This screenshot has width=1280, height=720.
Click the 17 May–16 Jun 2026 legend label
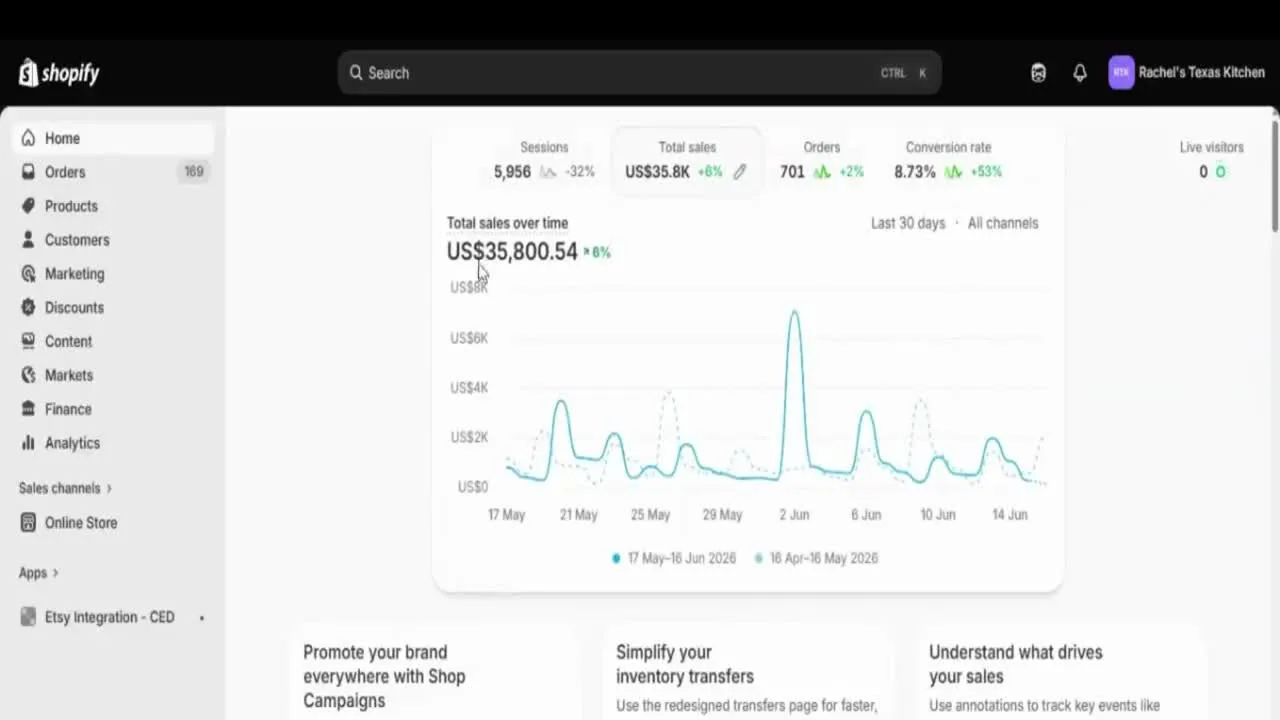(681, 558)
